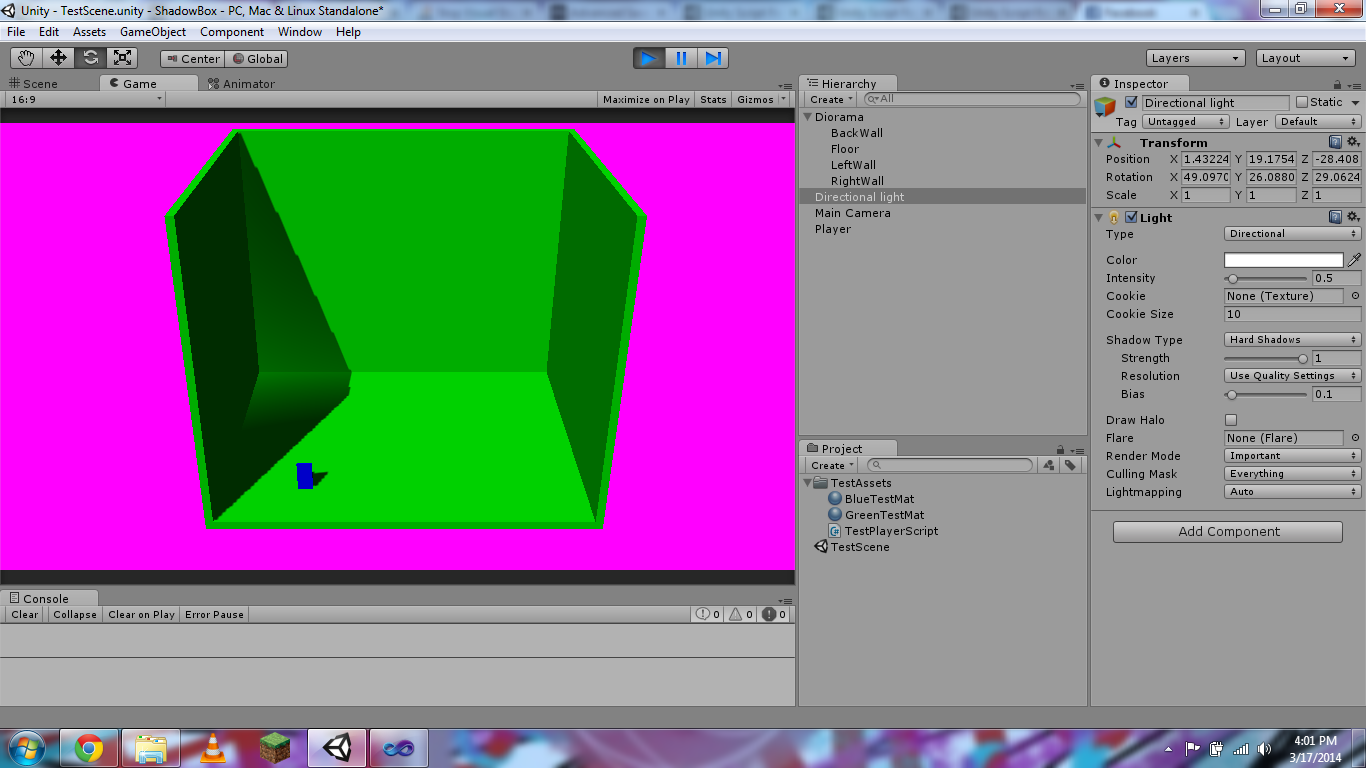
Task: Click Project search by type icon
Action: (x=1048, y=465)
